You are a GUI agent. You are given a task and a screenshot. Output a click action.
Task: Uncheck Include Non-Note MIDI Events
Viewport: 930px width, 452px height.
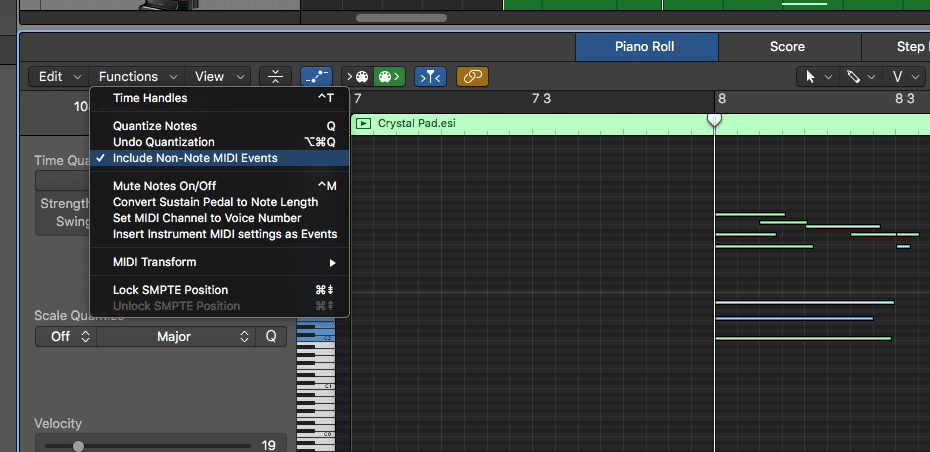click(x=195, y=158)
